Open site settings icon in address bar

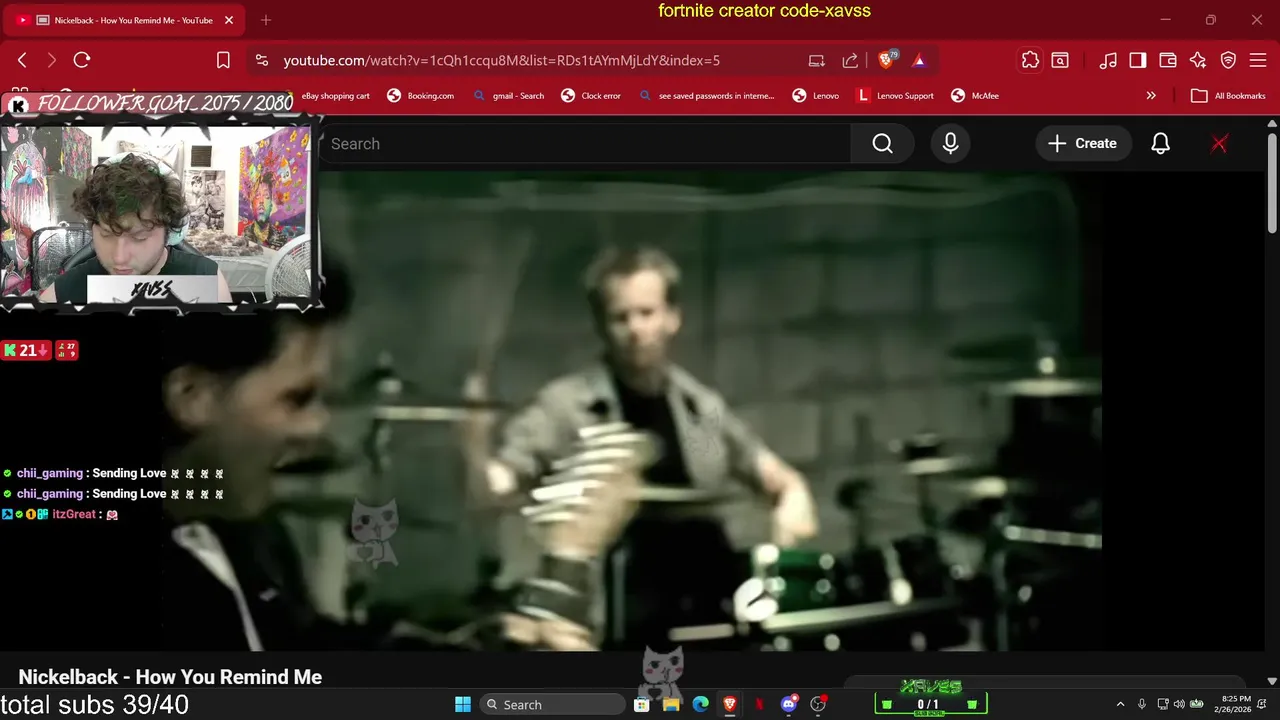click(262, 60)
